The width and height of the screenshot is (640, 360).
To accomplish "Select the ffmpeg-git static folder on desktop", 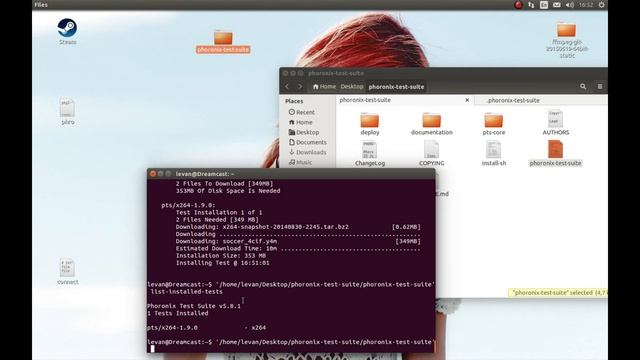I will [567, 40].
